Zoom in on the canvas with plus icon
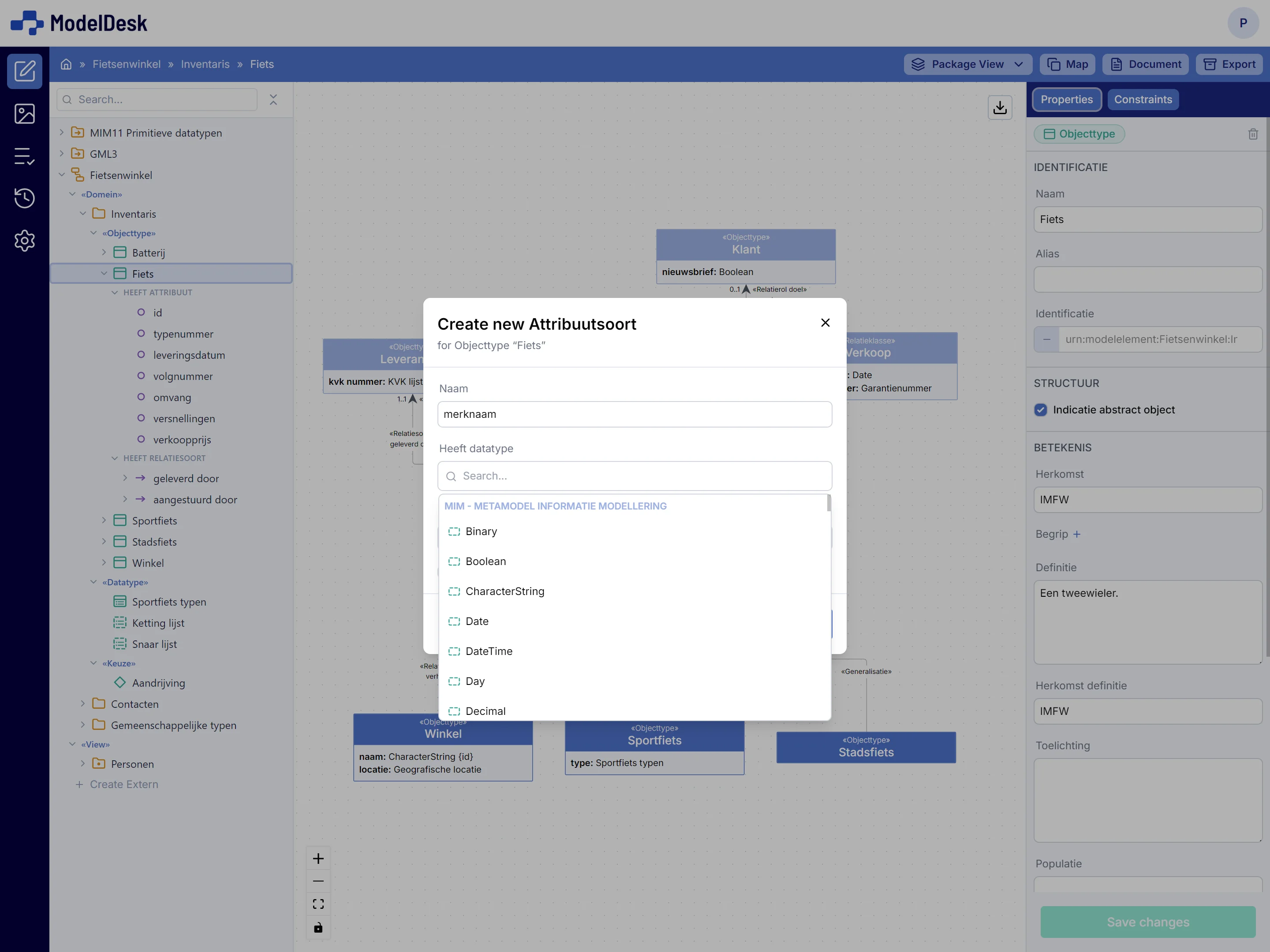This screenshot has width=1270, height=952. [x=319, y=859]
